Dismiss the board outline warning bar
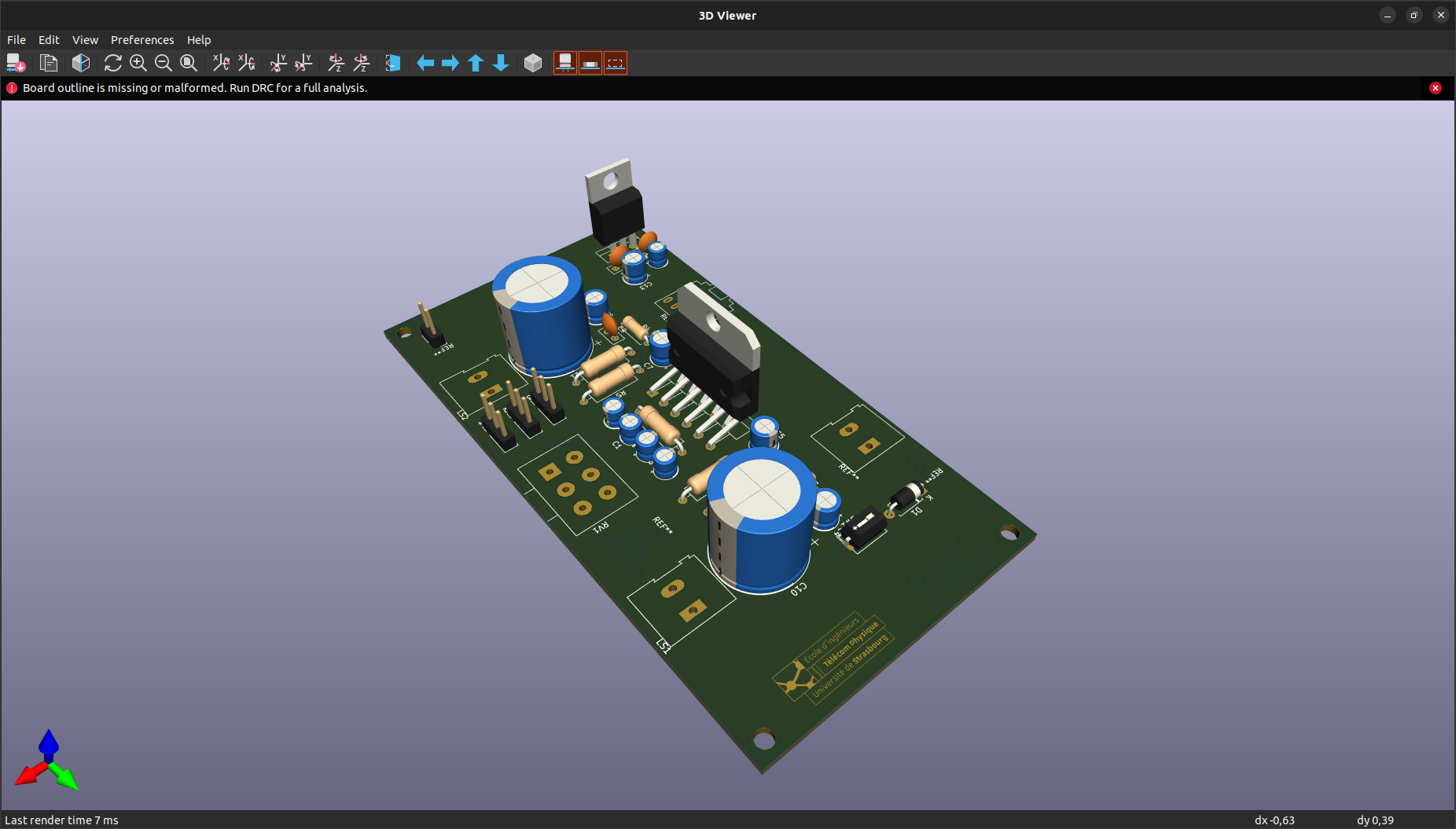The image size is (1456, 829). tap(1436, 88)
